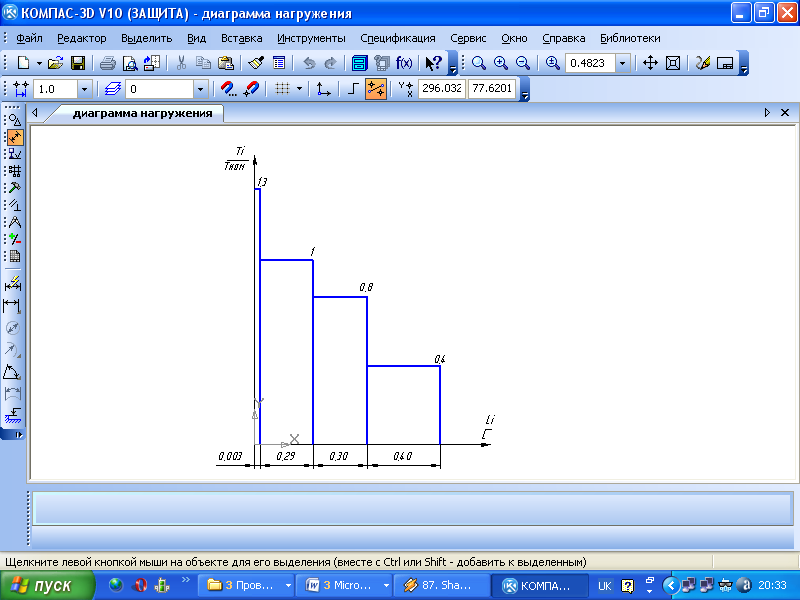This screenshot has height=600, width=800.
Task: Toggle the Orthogonal drawing mode icon
Action: pos(353,89)
